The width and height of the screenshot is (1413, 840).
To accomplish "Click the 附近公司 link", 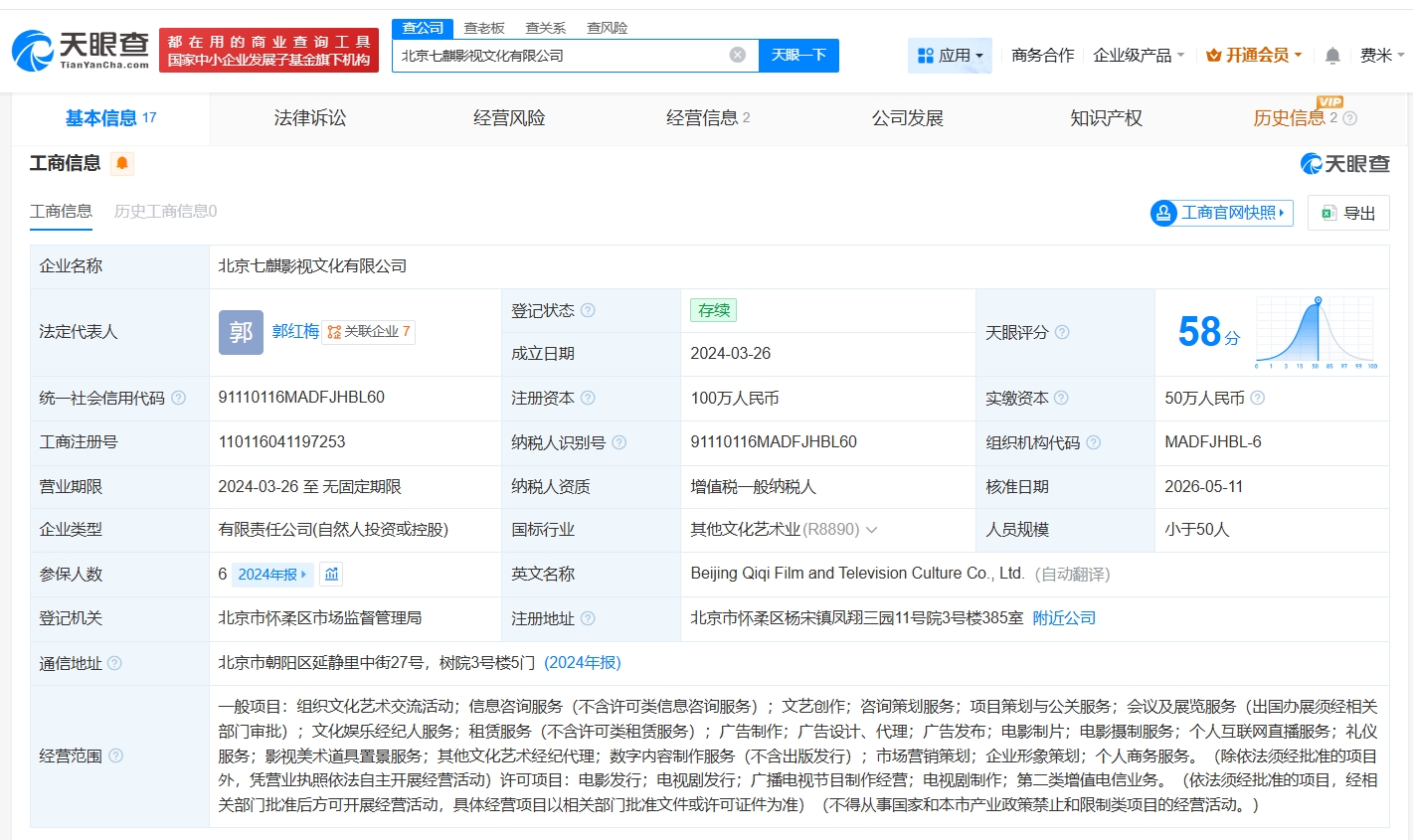I will pos(1064,618).
